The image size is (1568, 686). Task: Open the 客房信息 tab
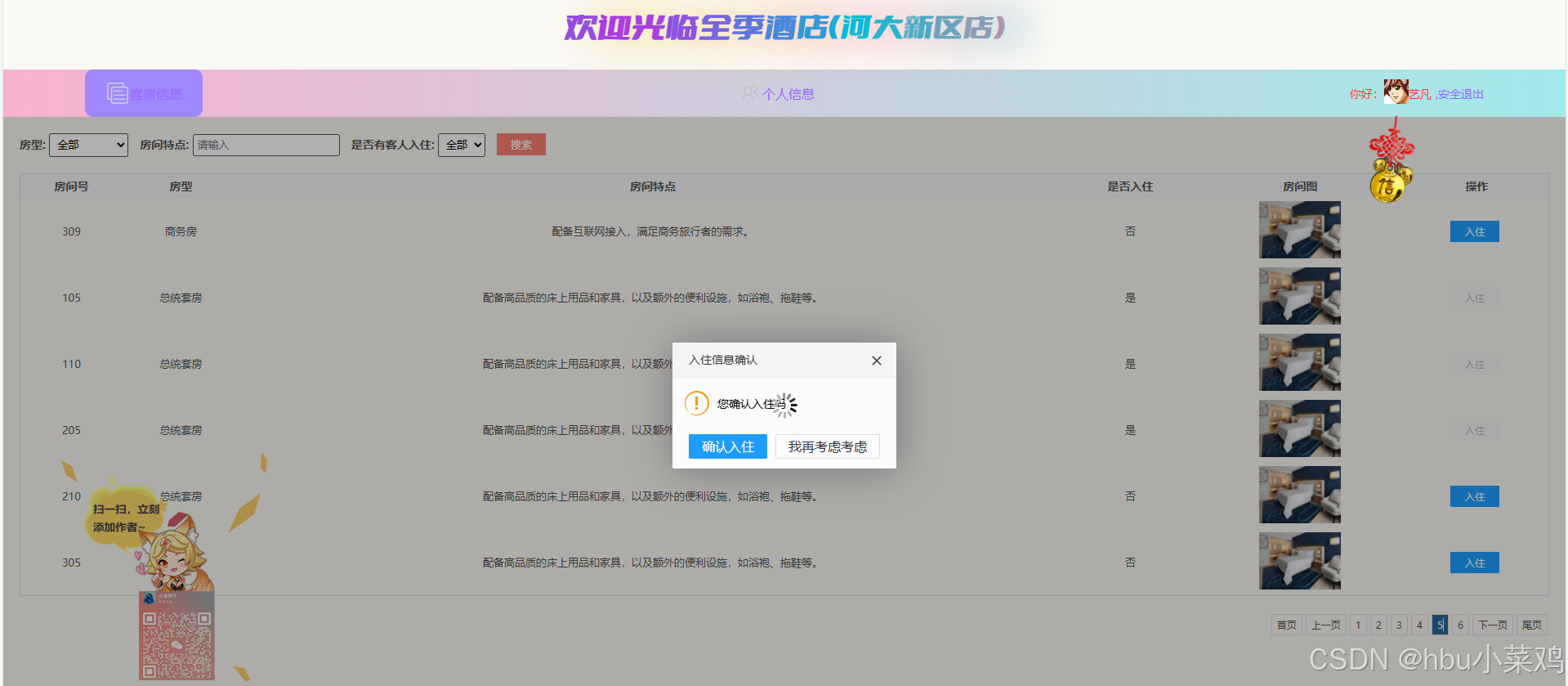click(x=144, y=93)
